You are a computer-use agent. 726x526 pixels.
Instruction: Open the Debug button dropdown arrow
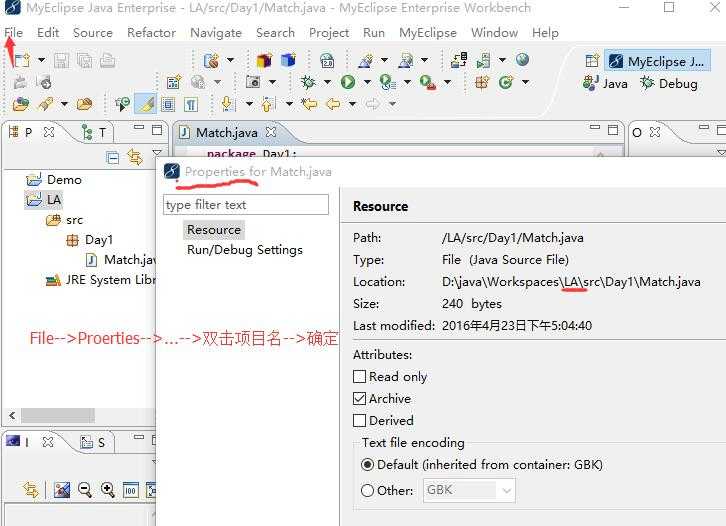click(327, 82)
